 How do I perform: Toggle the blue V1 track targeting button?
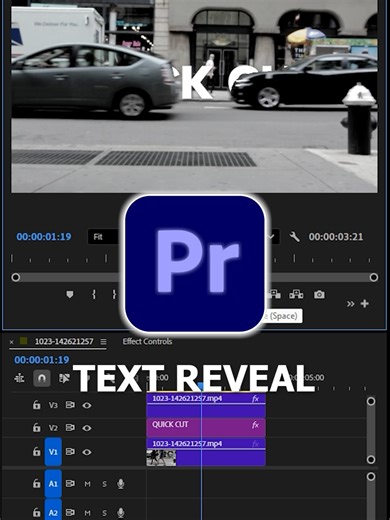[53, 452]
